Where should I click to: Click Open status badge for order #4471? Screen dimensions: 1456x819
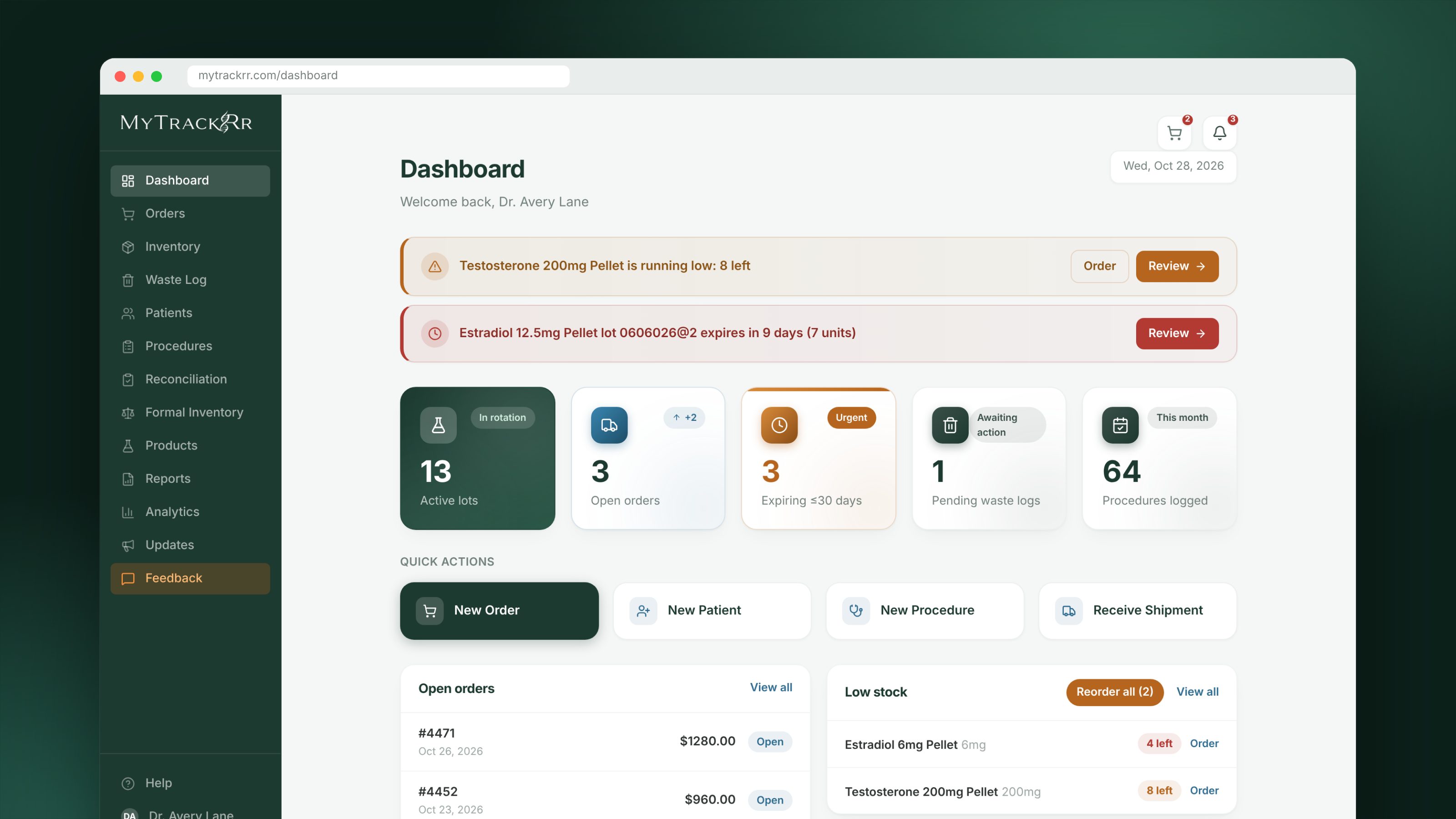(x=770, y=742)
